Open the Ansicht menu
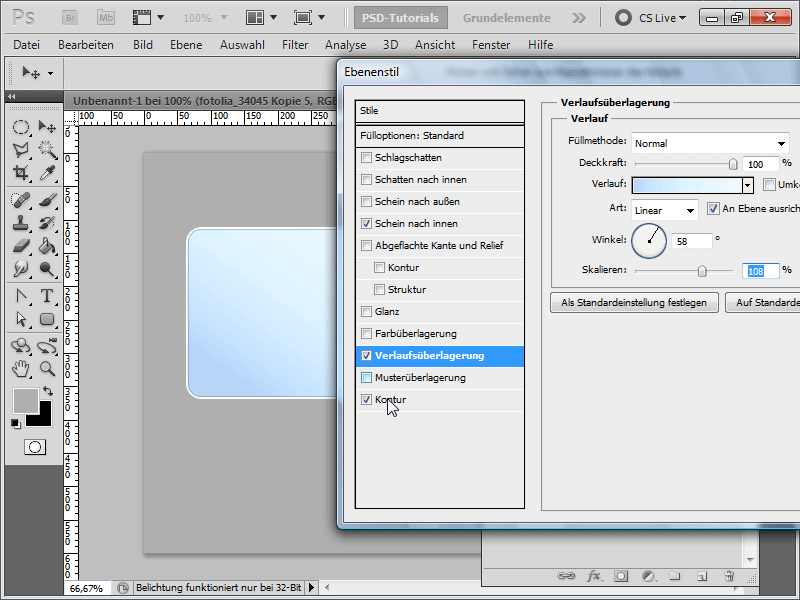800x600 pixels. tap(435, 45)
